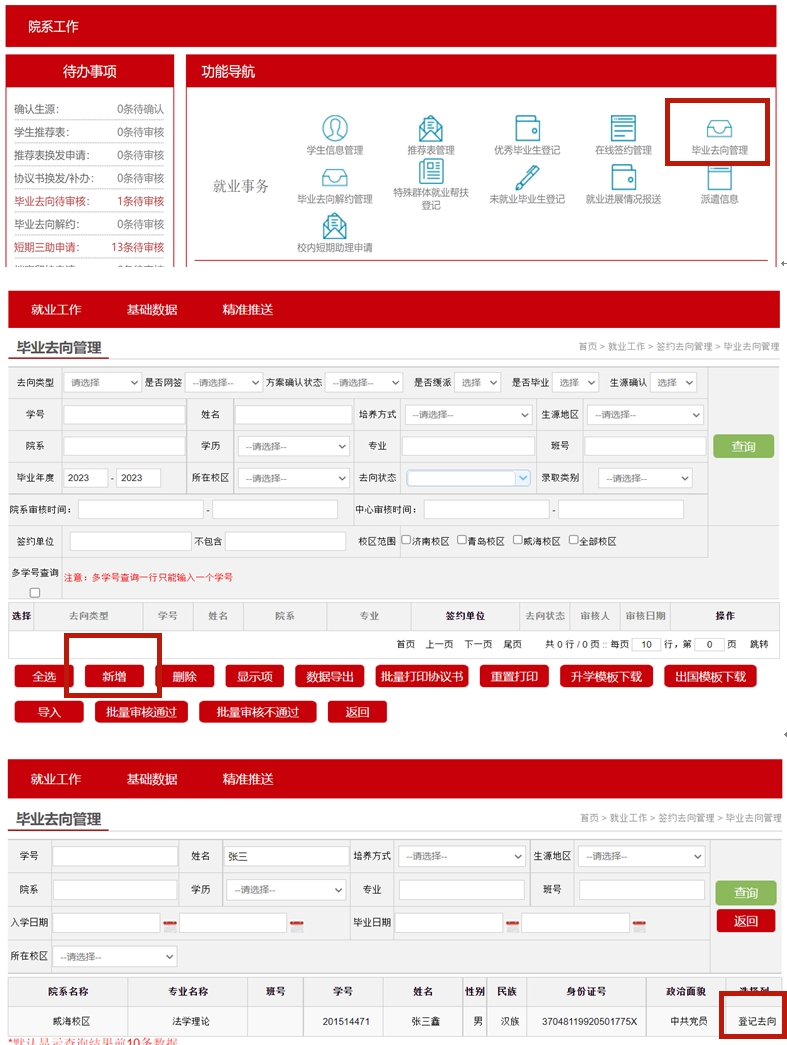Viewport: 787px width, 1045px height.
Task: Expand the 方案确认状态 dropdown
Action: (364, 383)
